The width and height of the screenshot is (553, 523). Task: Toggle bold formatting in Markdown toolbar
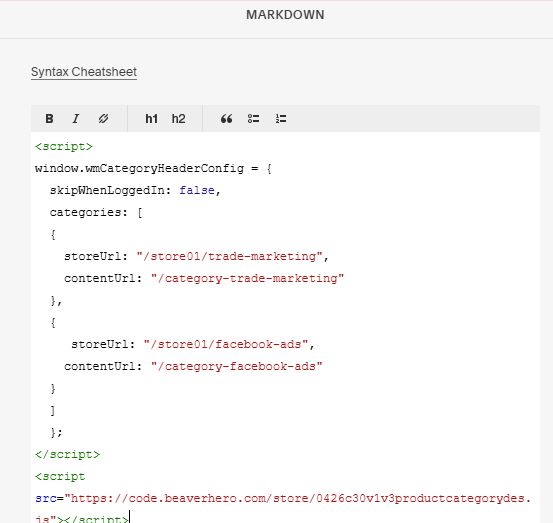pyautogui.click(x=49, y=119)
